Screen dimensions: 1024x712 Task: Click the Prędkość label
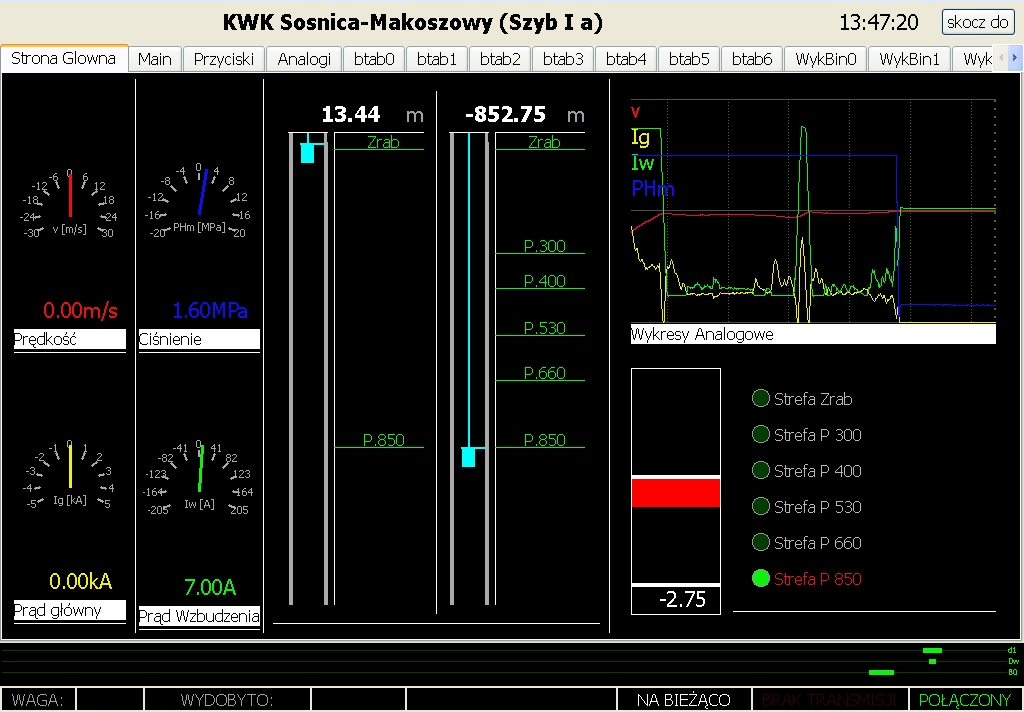tap(69, 339)
